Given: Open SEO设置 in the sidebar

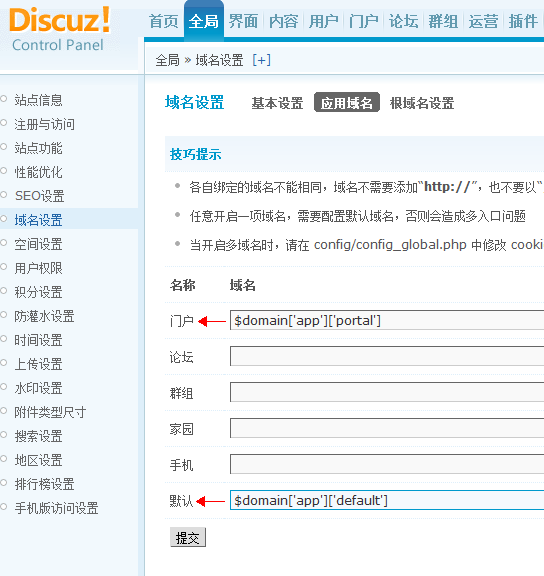Looking at the screenshot, I should pos(40,196).
